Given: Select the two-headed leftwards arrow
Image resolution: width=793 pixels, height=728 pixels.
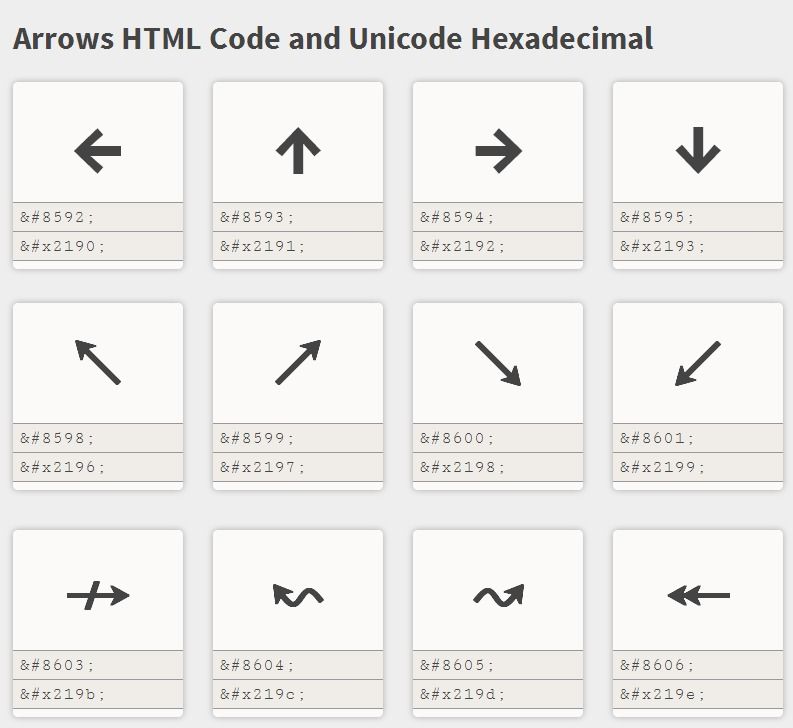Looking at the screenshot, I should (698, 596).
